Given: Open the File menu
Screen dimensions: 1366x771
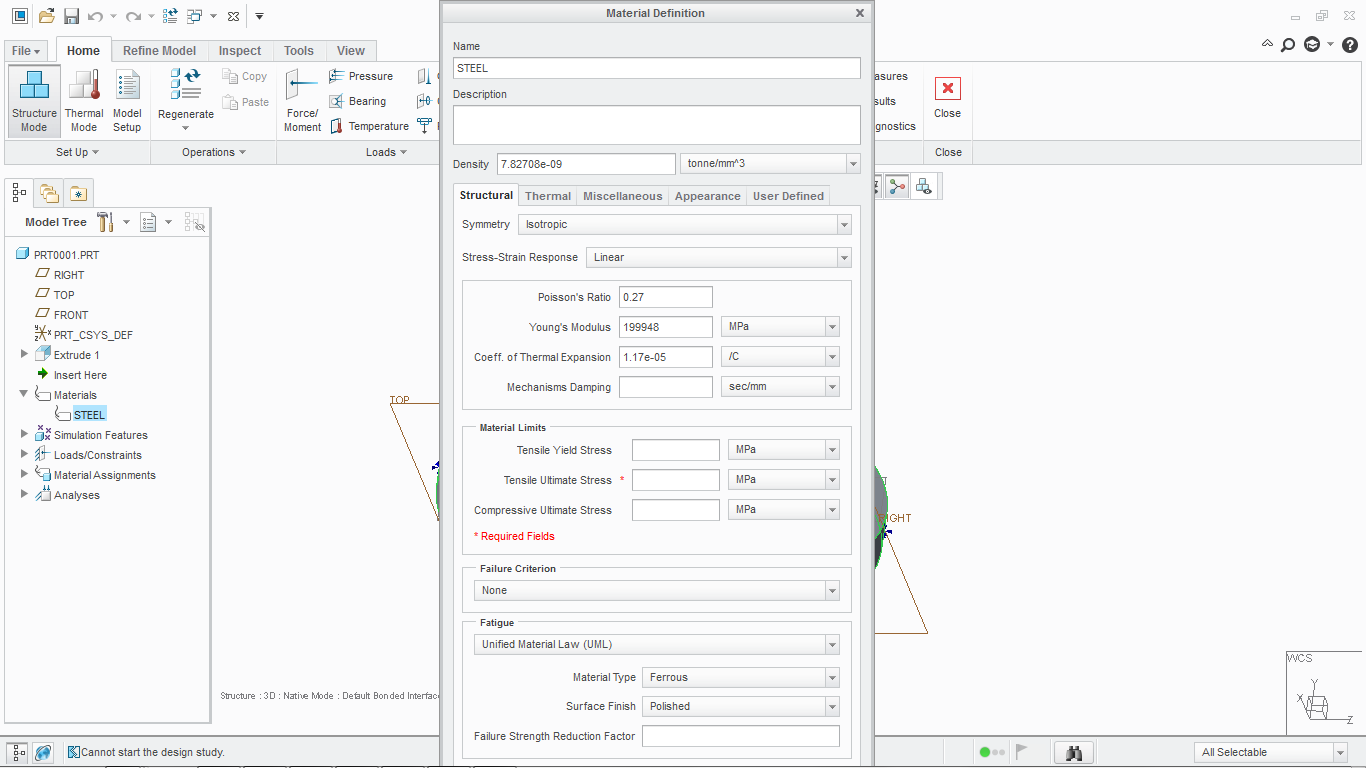Looking at the screenshot, I should [27, 51].
